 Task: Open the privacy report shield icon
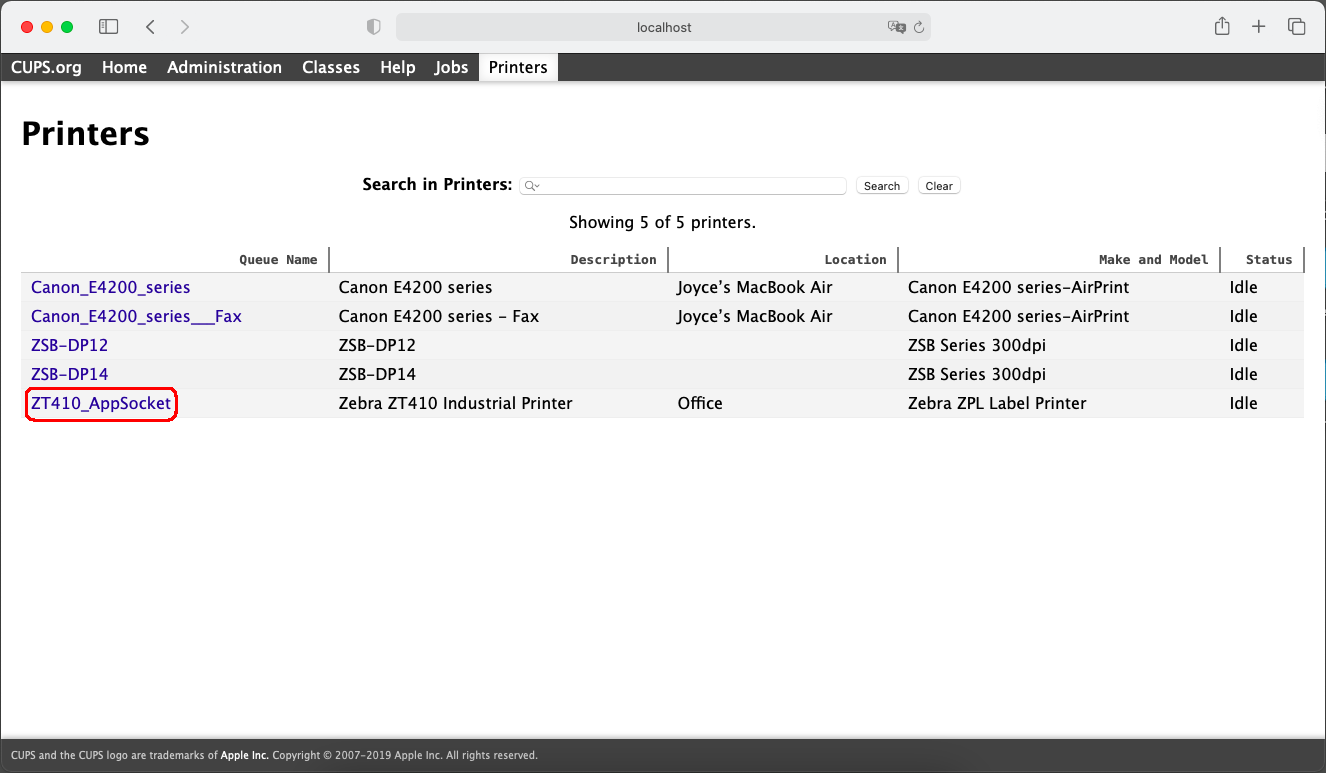click(374, 27)
